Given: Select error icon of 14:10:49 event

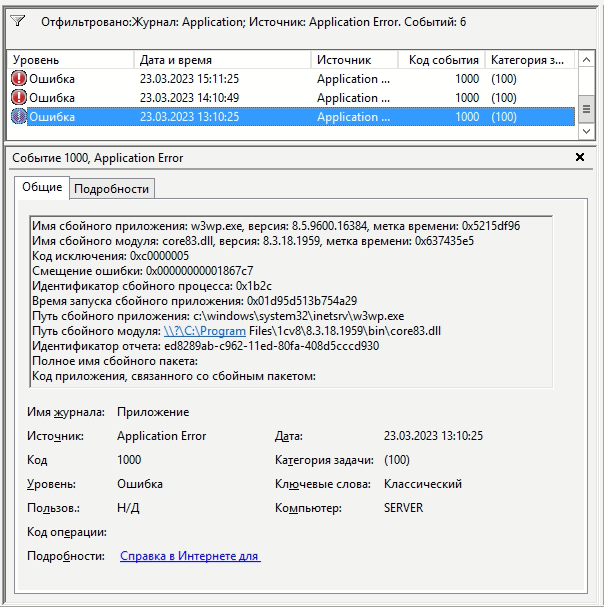Looking at the screenshot, I should [19, 98].
